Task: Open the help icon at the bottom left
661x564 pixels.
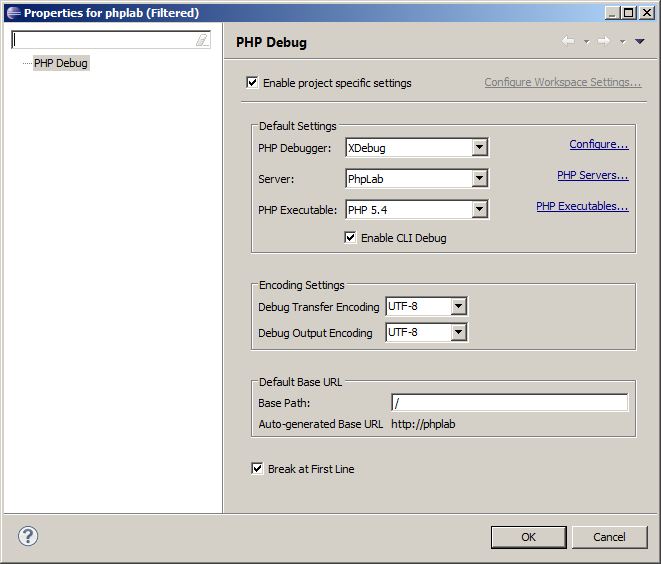Action: coord(28,537)
